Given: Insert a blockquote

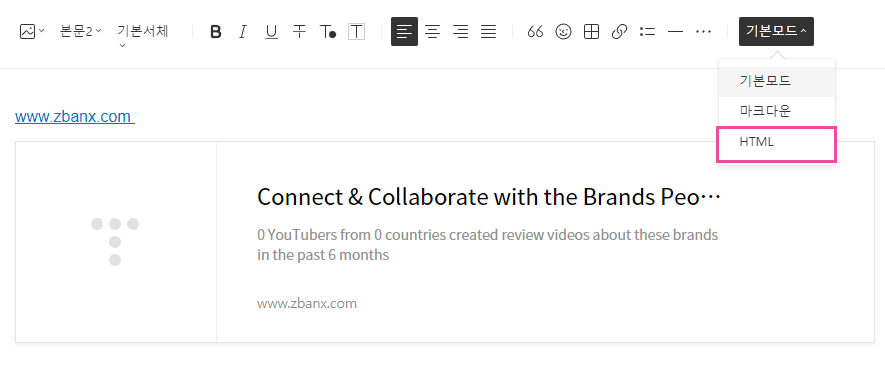Looking at the screenshot, I should click(535, 32).
